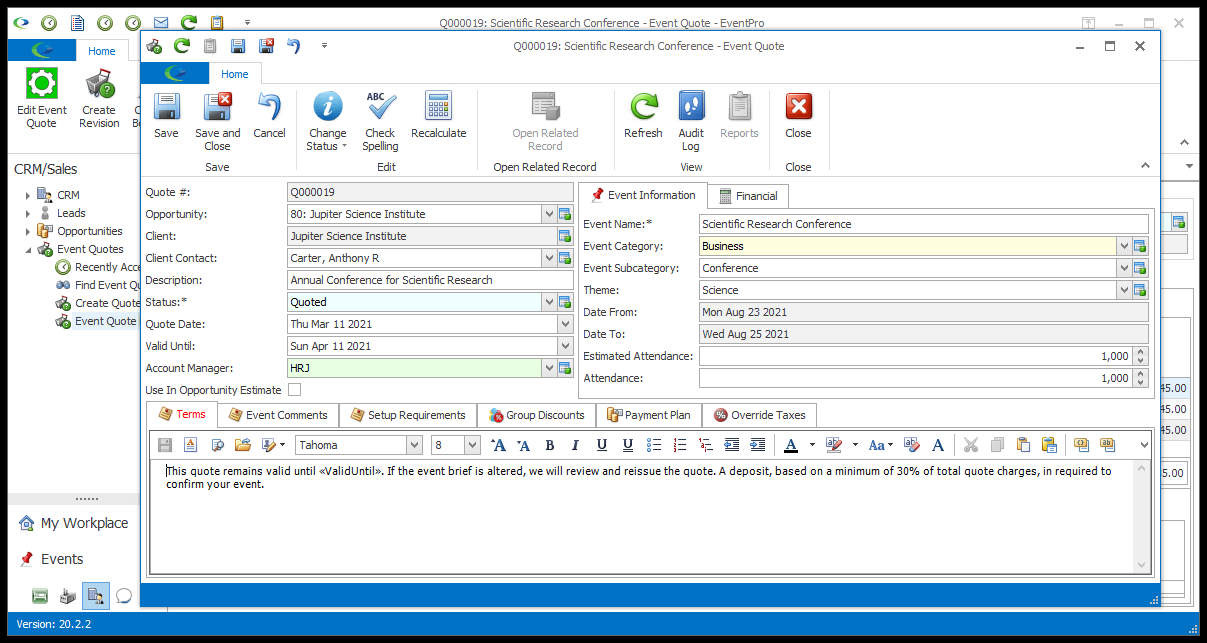Open quick access toolbar customize arrow in quote window
1207x643 pixels.
pos(324,46)
